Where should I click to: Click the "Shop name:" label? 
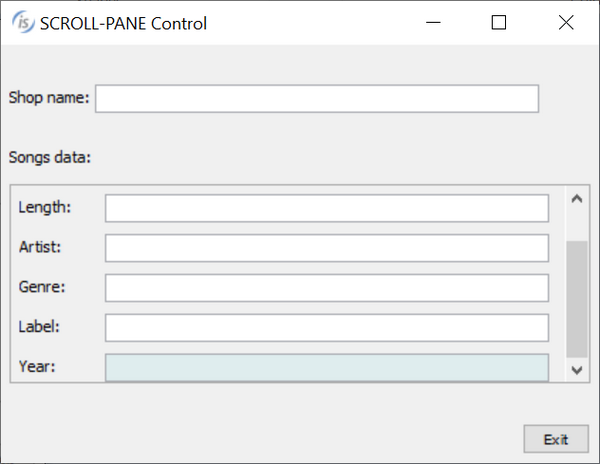click(x=49, y=98)
